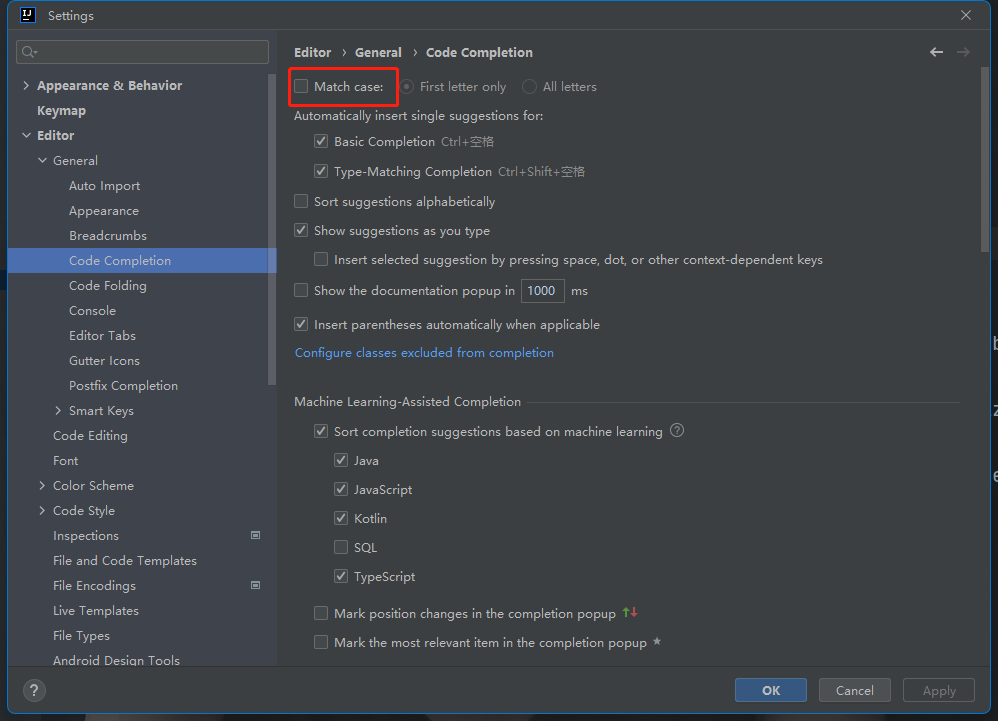The height and width of the screenshot is (721, 998).
Task: Click the documentation popup delay field
Action: tap(542, 291)
